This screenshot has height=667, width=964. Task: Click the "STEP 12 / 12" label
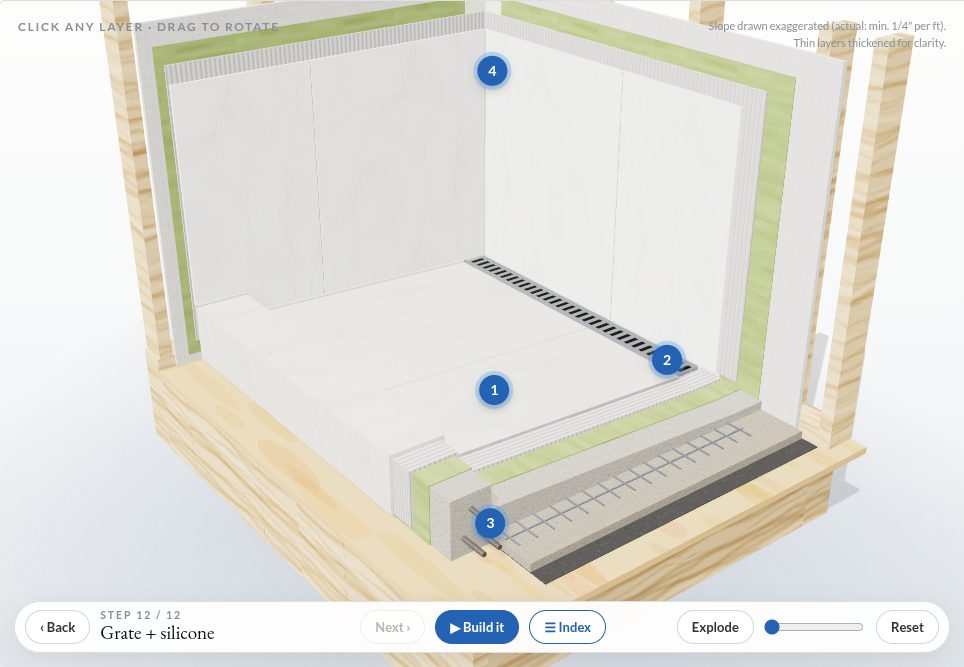[141, 615]
